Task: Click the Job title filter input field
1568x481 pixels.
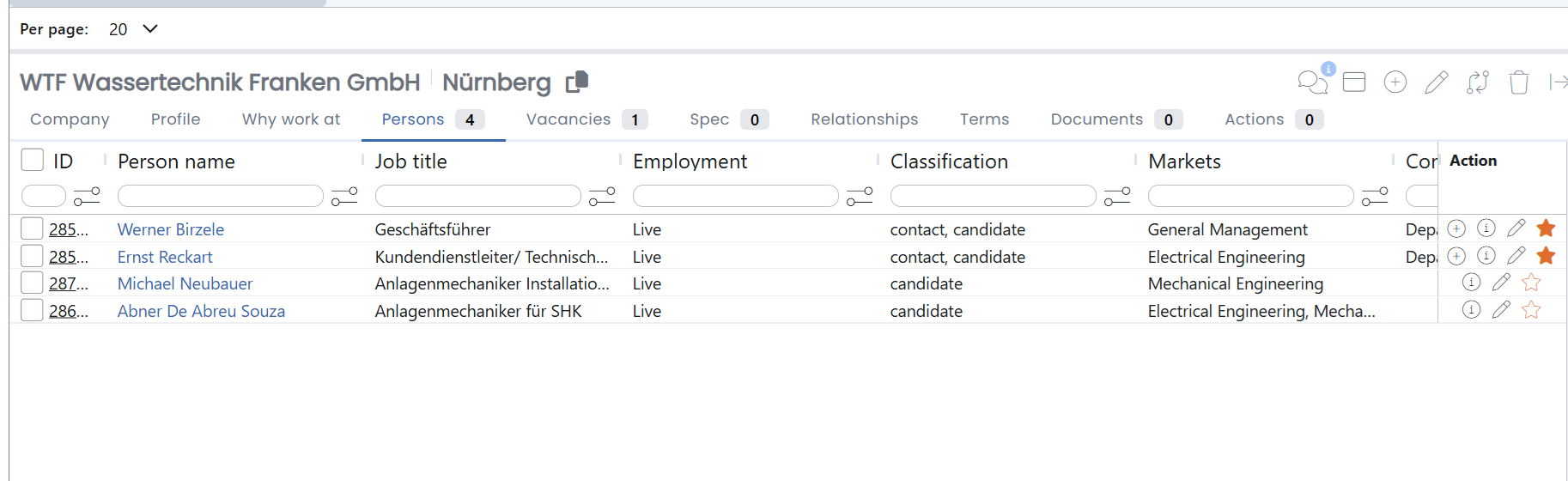Action: click(477, 197)
